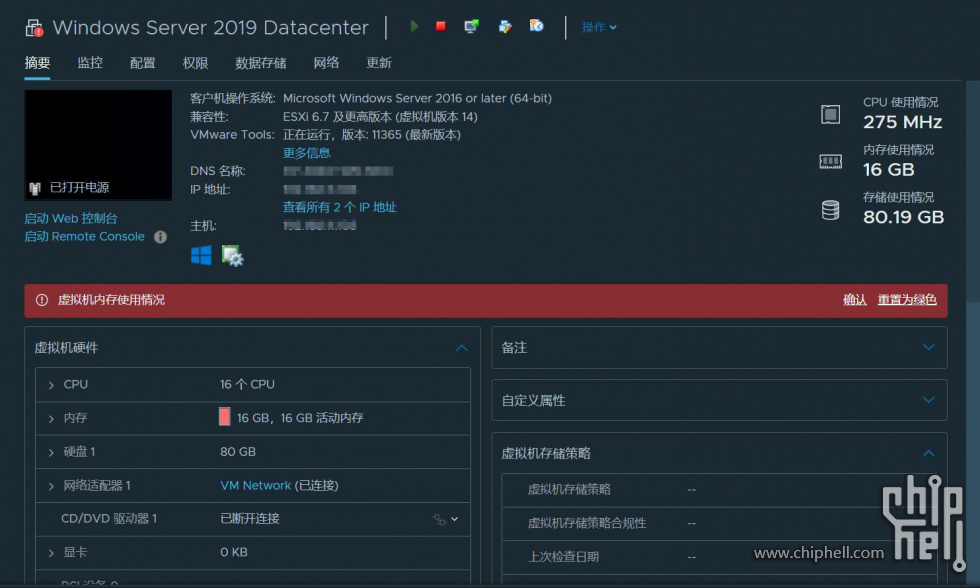Click the 0 KB video card value
The height and width of the screenshot is (588, 980).
click(x=234, y=552)
